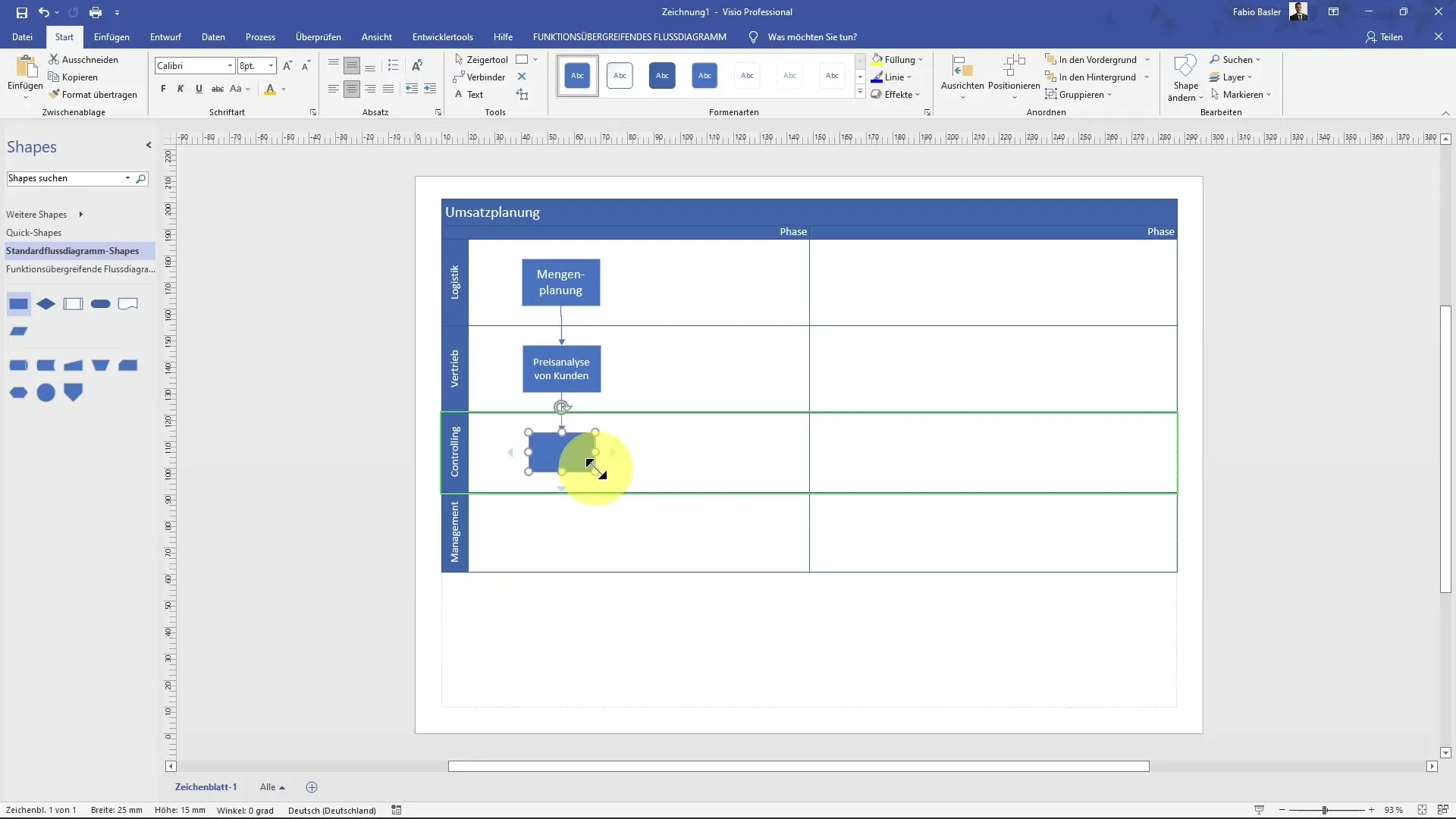Image resolution: width=1456 pixels, height=819 pixels.
Task: Select the Text tool
Action: click(x=469, y=94)
